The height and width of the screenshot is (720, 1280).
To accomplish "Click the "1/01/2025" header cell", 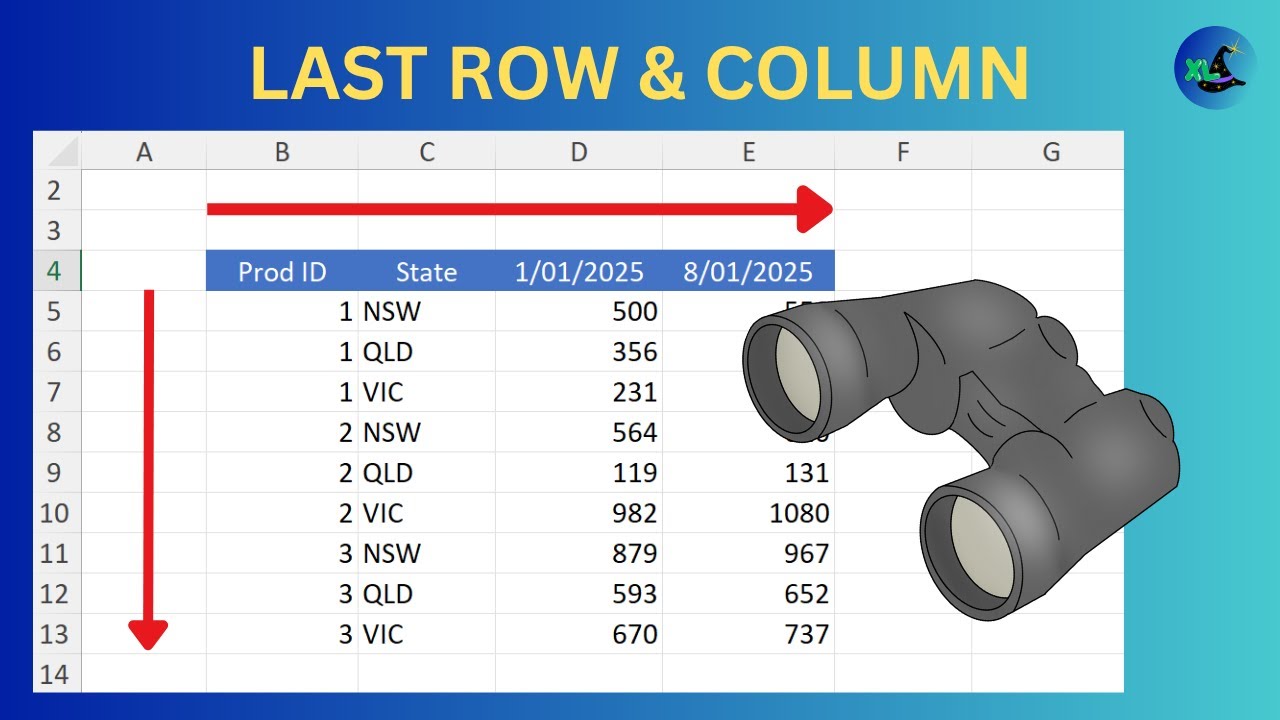I will pyautogui.click(x=579, y=271).
